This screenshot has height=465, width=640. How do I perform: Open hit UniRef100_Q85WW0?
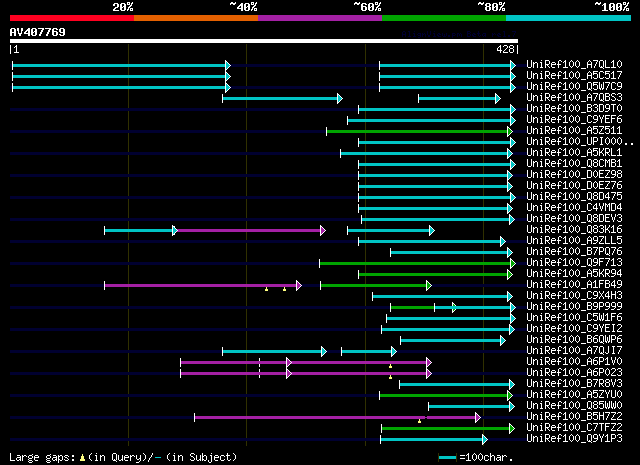tap(574, 406)
